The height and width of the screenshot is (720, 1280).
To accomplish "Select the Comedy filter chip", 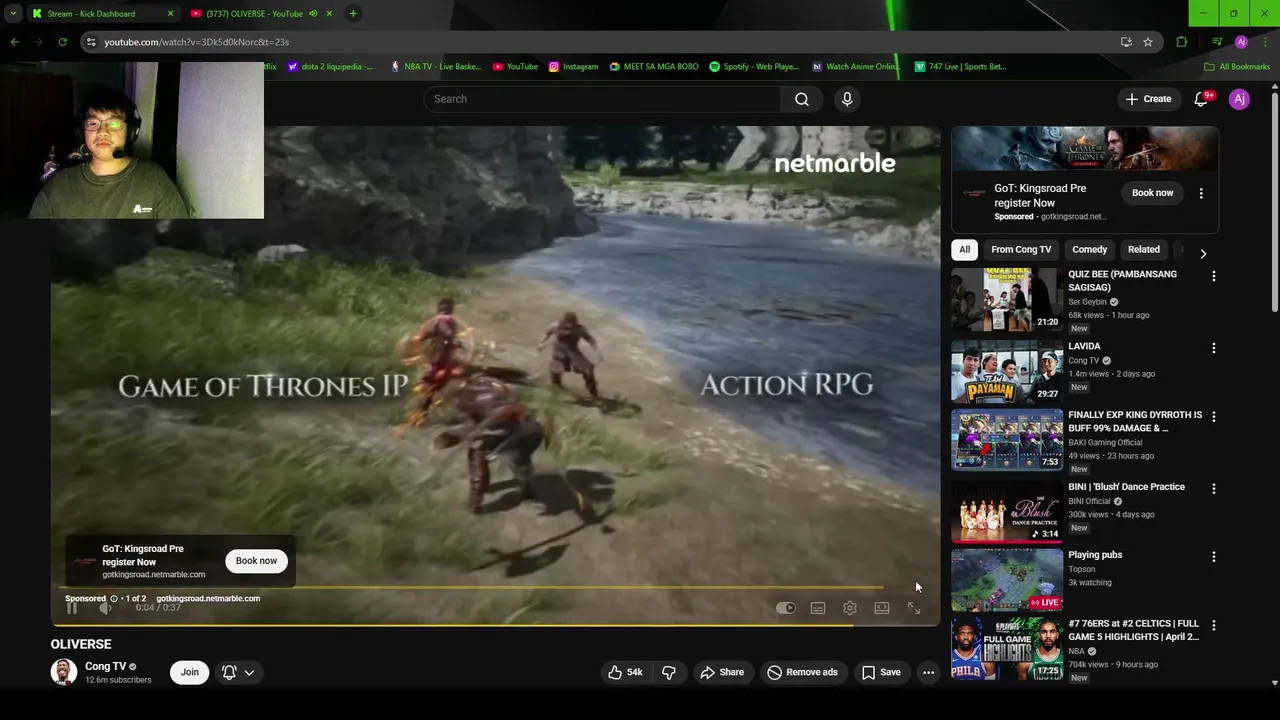I will point(1089,250).
